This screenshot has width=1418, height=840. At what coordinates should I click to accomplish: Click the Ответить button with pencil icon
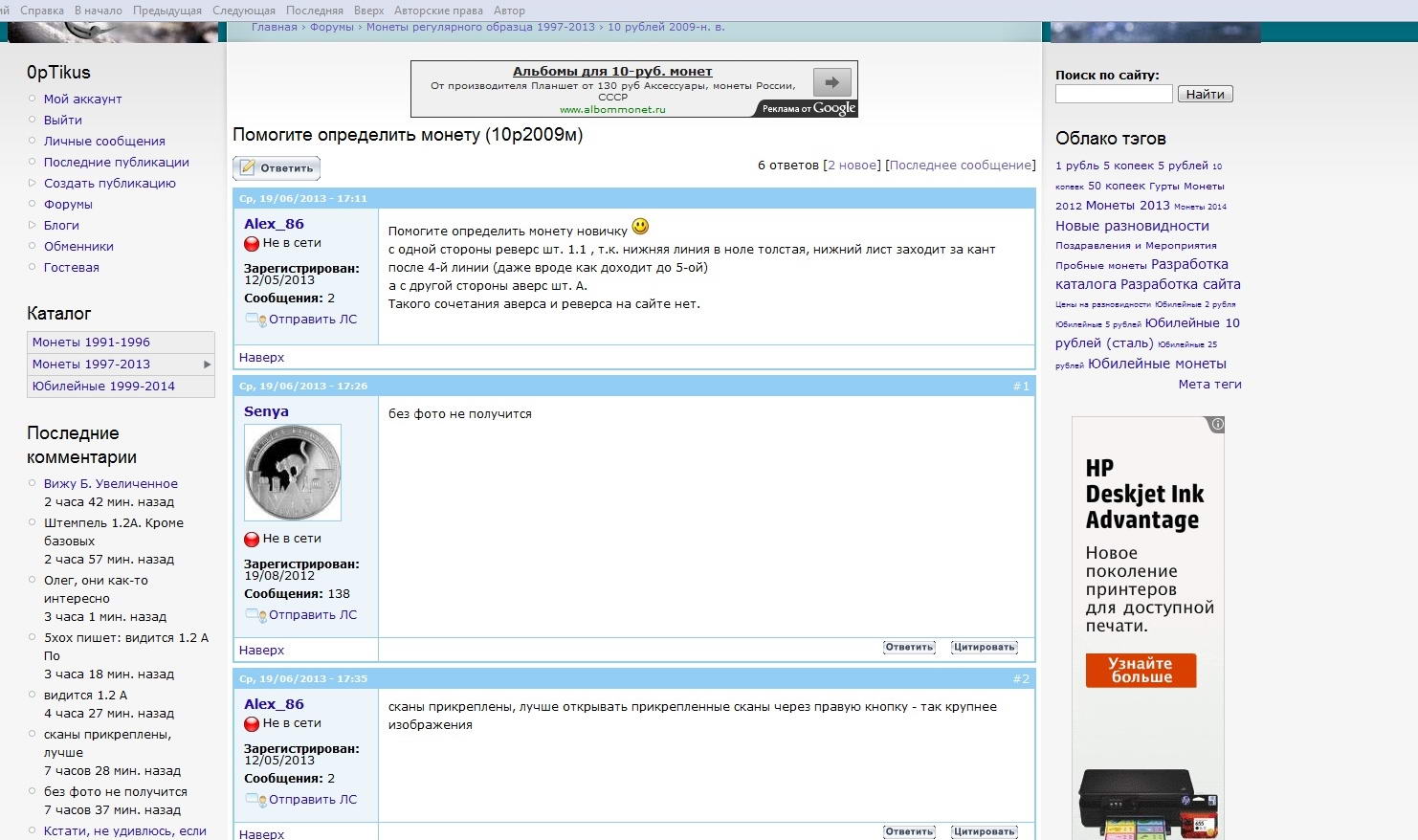click(x=277, y=168)
